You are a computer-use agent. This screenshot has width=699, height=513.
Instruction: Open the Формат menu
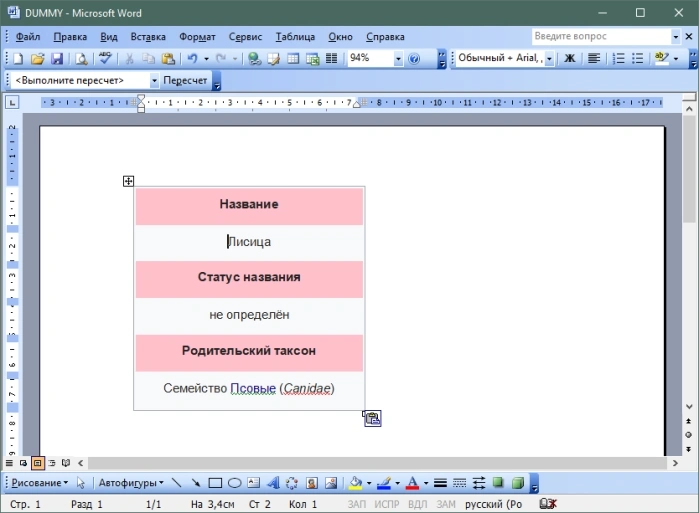tap(197, 37)
